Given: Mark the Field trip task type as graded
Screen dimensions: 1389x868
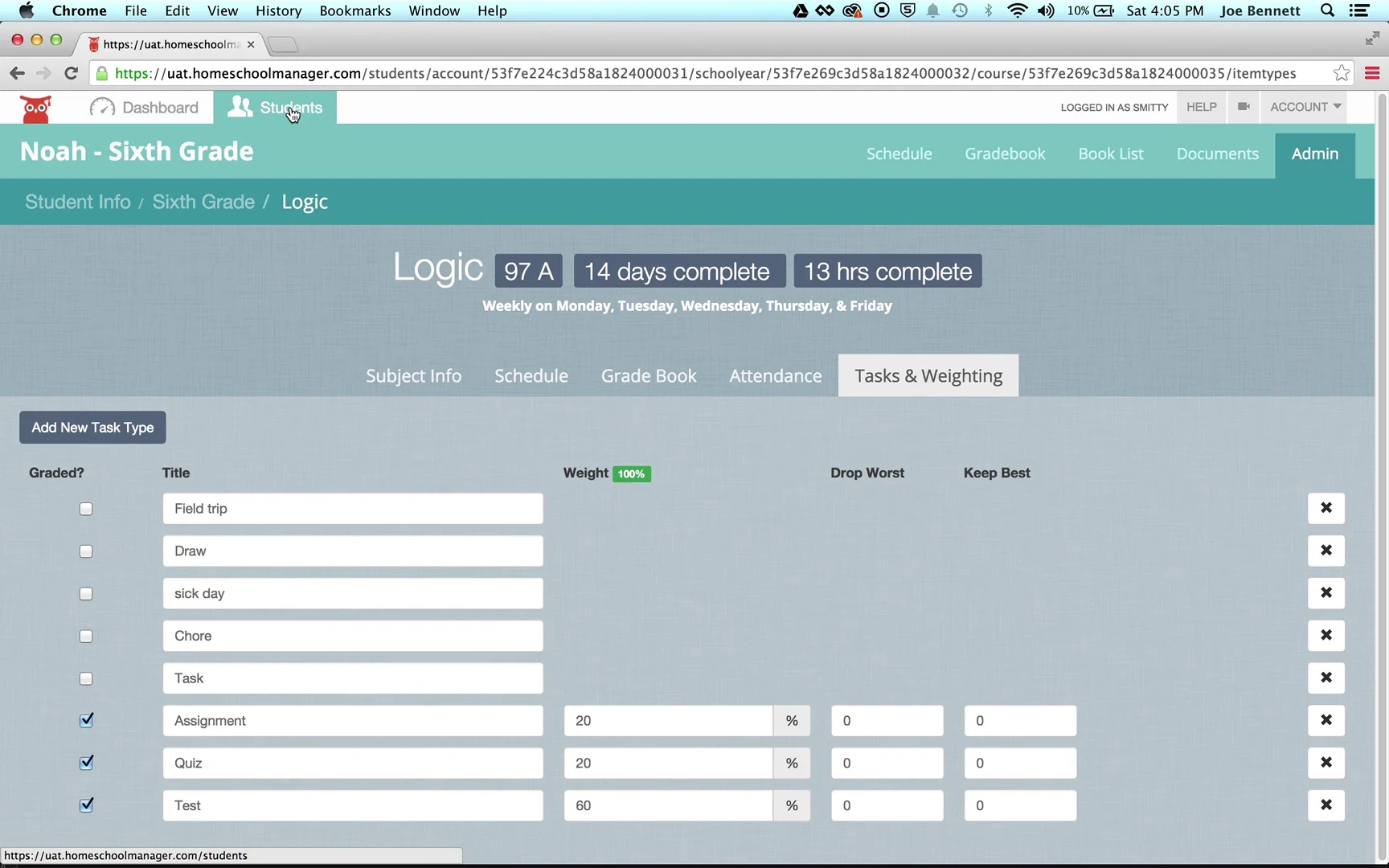Looking at the screenshot, I should click(86, 509).
